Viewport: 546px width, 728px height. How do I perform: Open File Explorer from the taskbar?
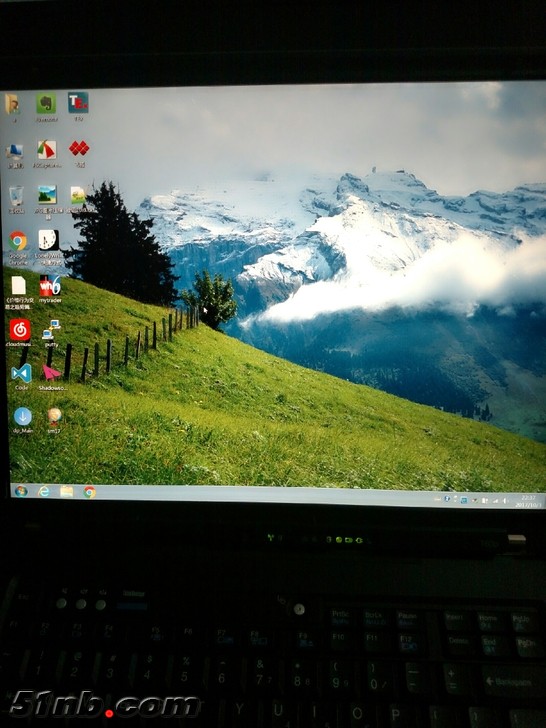tap(67, 491)
